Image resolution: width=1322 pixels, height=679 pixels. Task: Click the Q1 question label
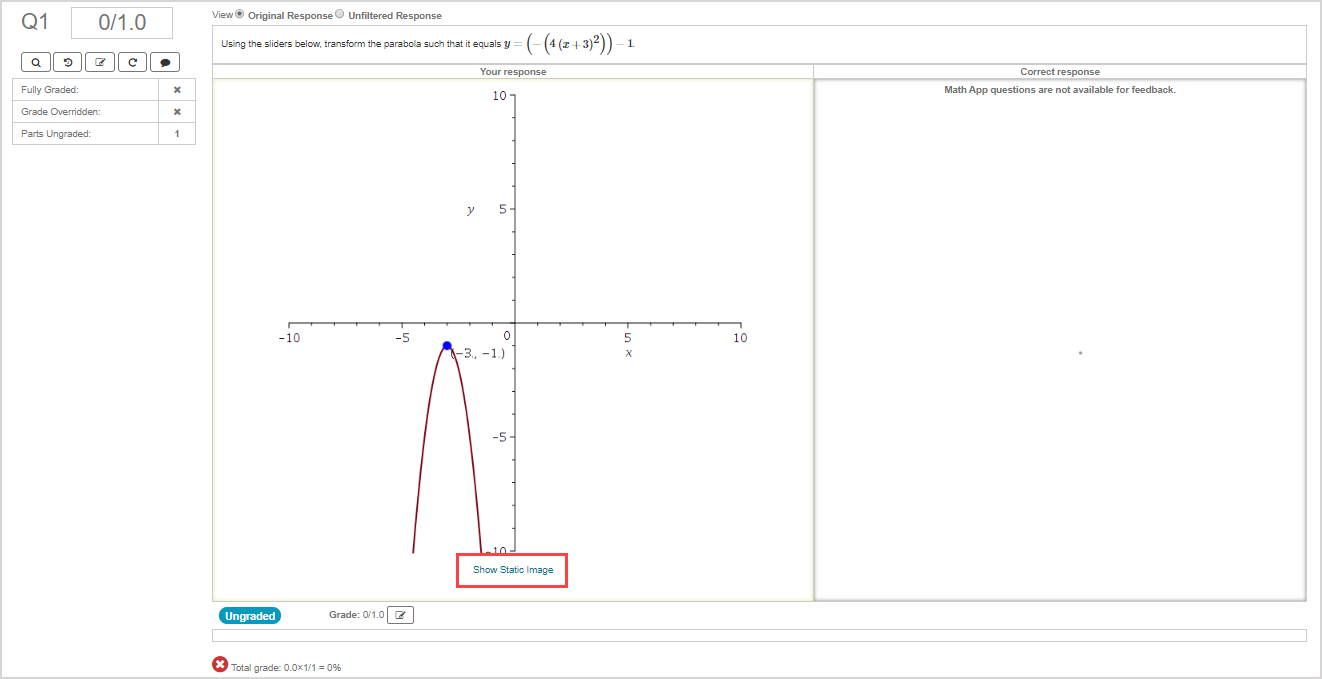pos(35,23)
